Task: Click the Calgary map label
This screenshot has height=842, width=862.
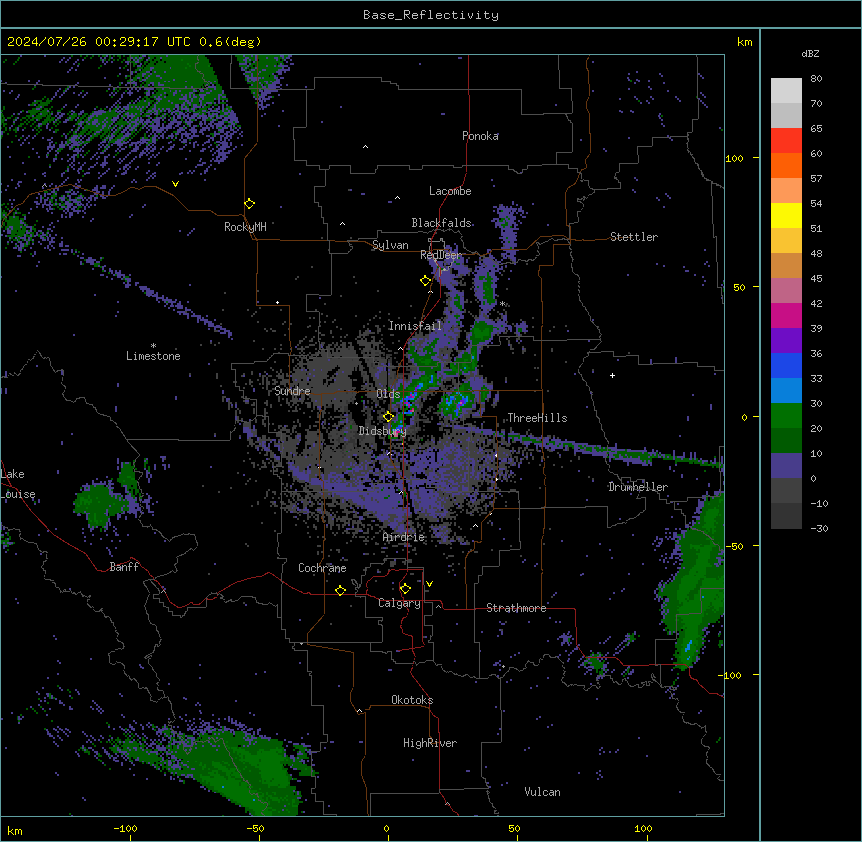Action: [x=400, y=603]
